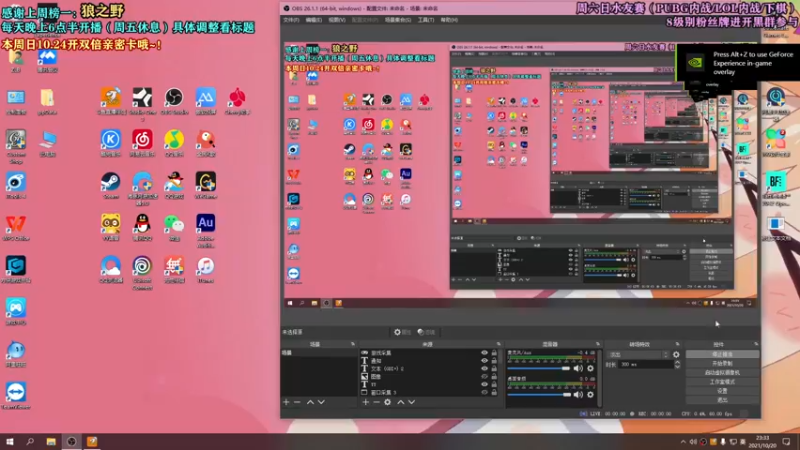Open the iTunes desktop shortcut
The image size is (800, 450).
(x=206, y=270)
